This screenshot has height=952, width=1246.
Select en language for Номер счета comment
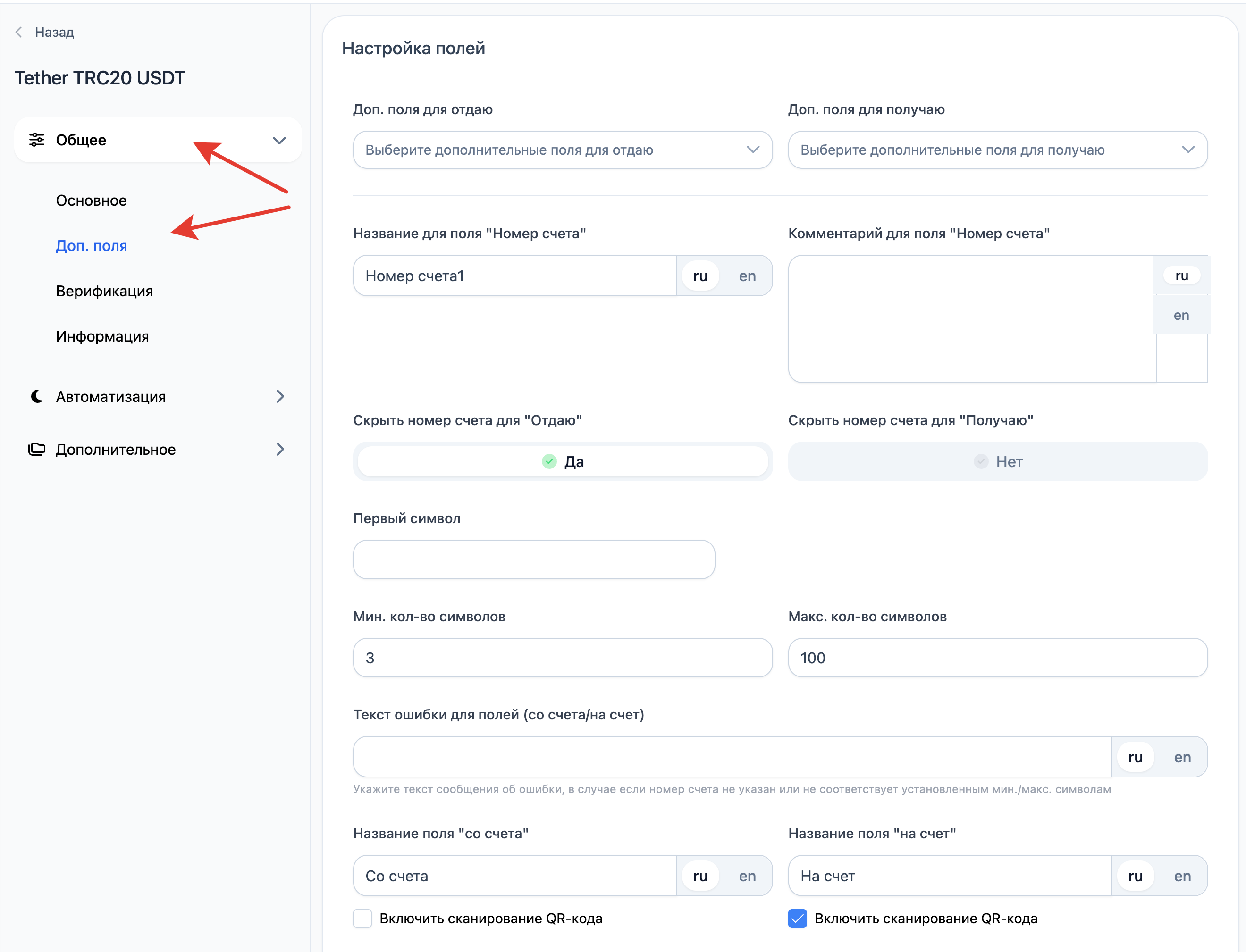pos(1181,315)
